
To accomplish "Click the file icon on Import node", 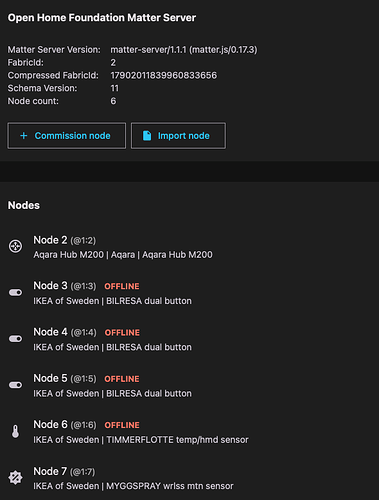I will 147,136.
